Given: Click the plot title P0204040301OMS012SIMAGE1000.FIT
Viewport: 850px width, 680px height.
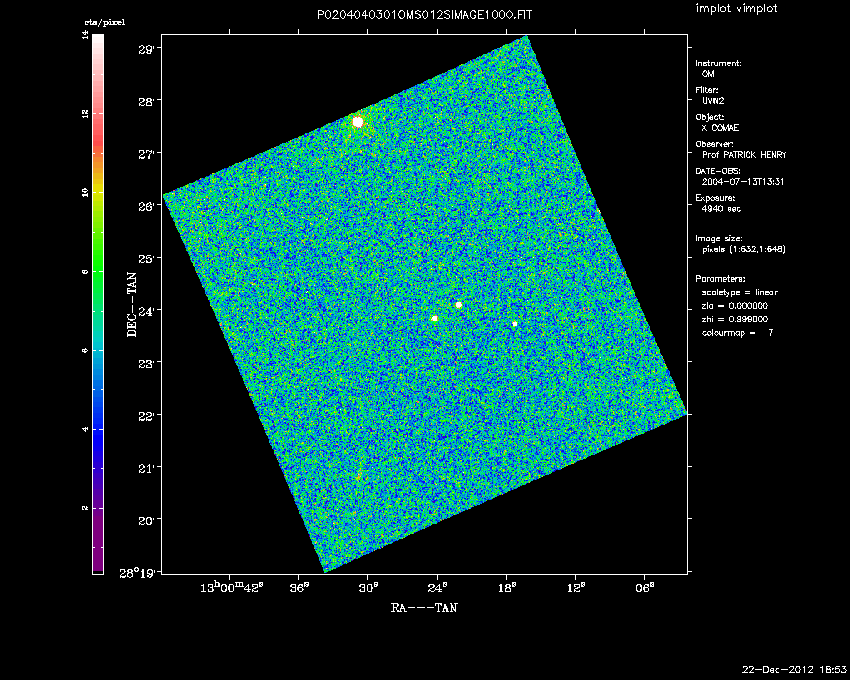Looking at the screenshot, I should (x=423, y=15).
